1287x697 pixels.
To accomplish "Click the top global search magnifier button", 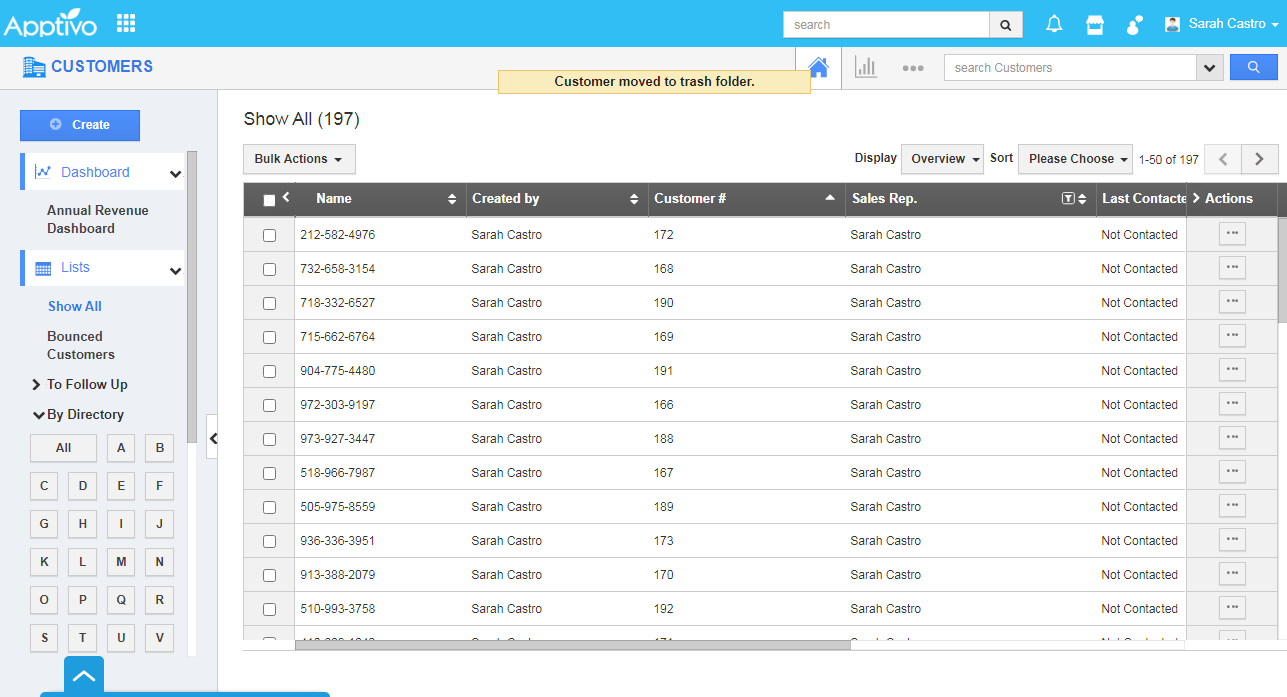I will (x=1006, y=25).
